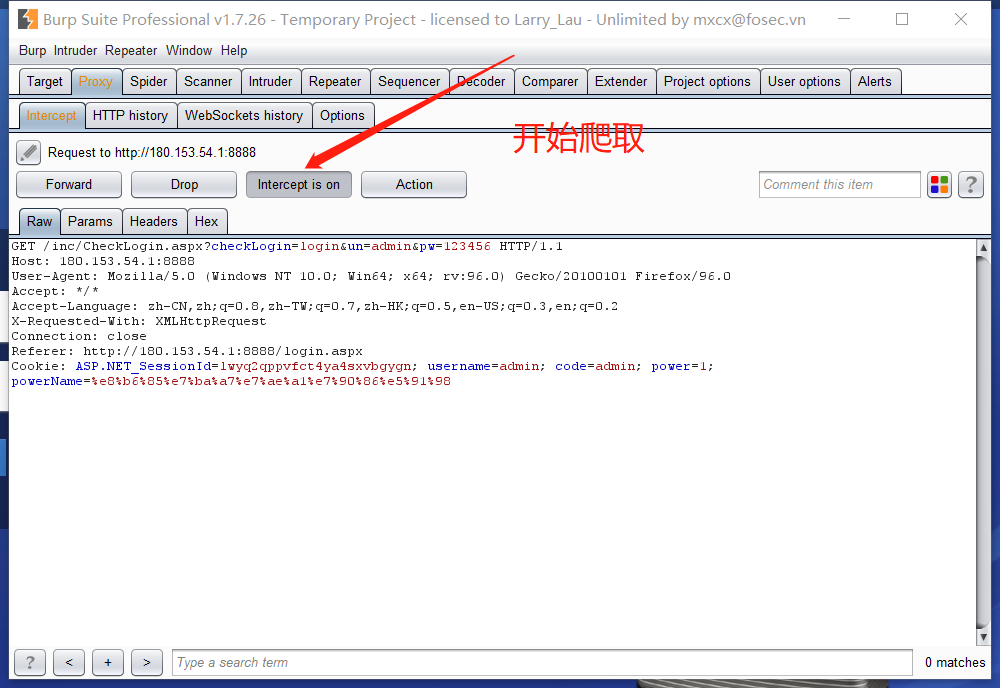Click the GET request line text
The height and width of the screenshot is (688, 1000).
click(287, 246)
